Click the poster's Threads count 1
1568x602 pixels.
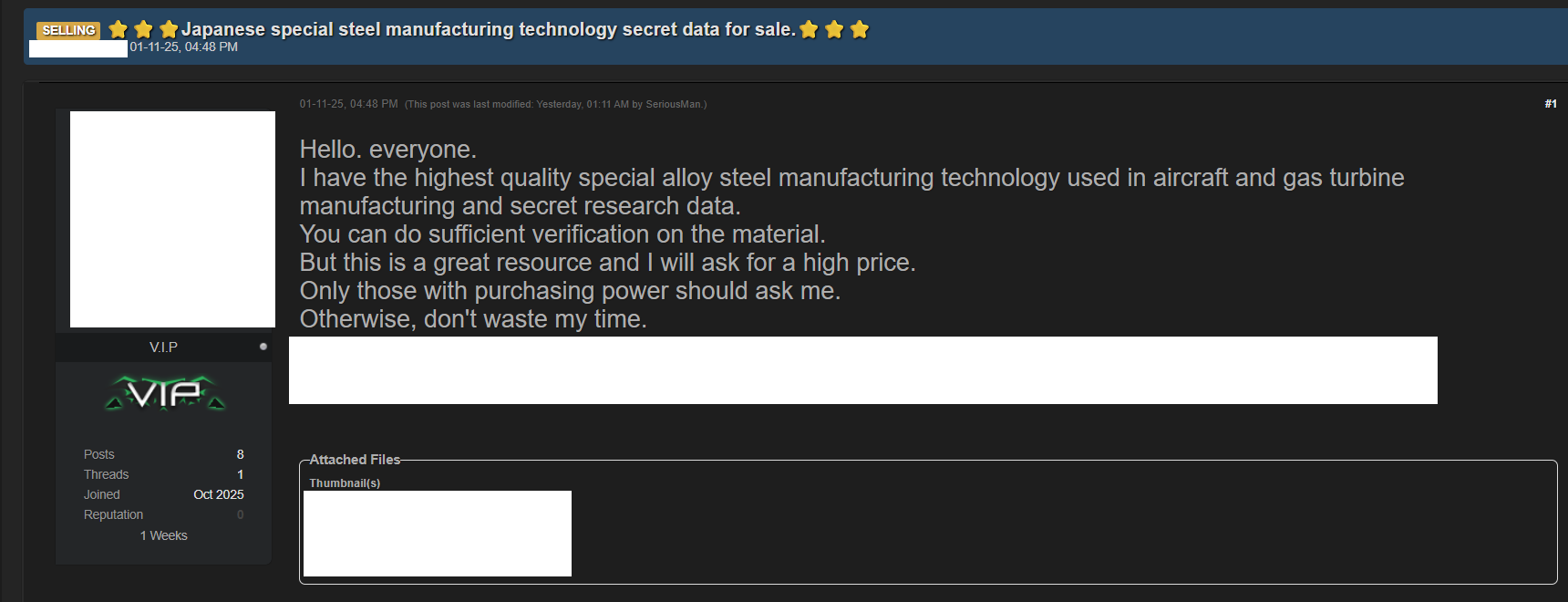click(x=240, y=474)
